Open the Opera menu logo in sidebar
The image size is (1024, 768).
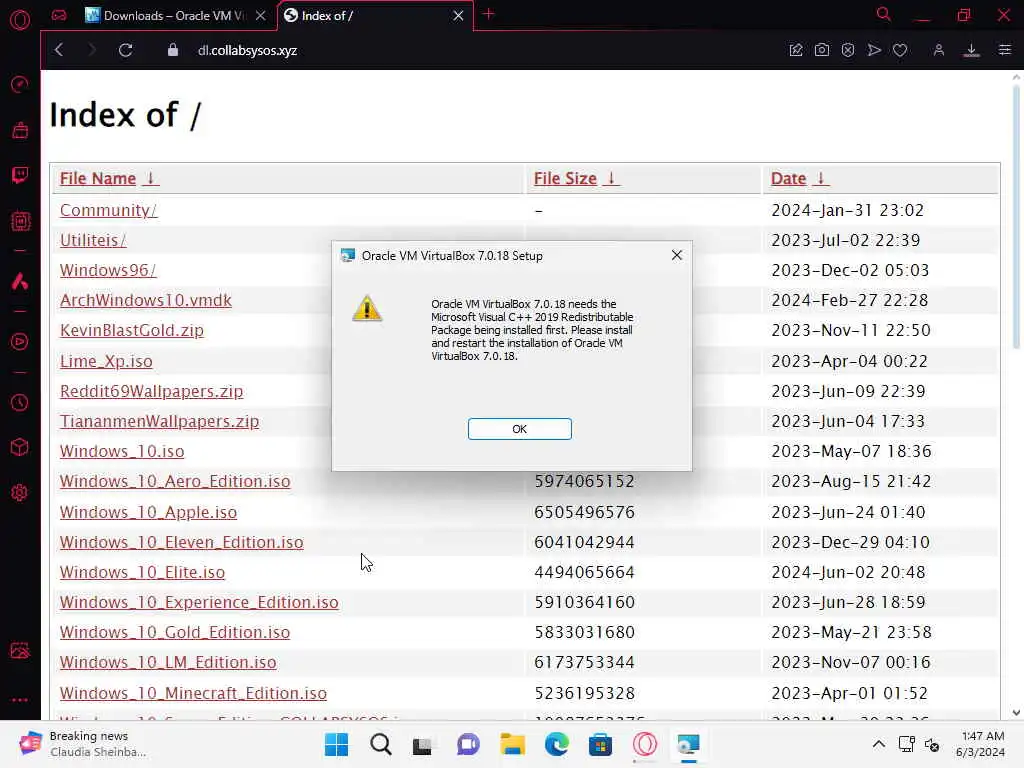[x=20, y=20]
